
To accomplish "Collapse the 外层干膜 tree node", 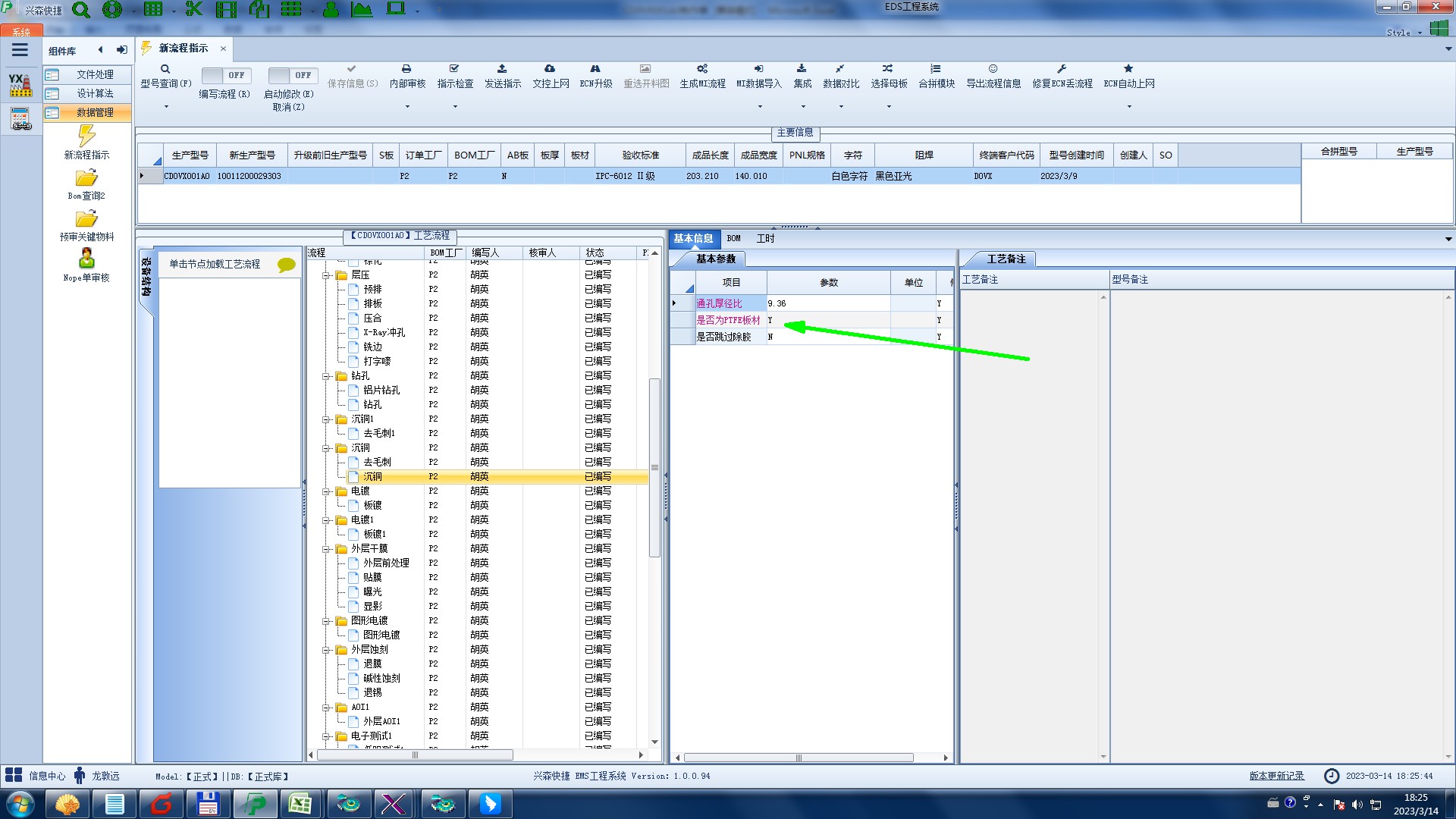I will click(x=326, y=549).
